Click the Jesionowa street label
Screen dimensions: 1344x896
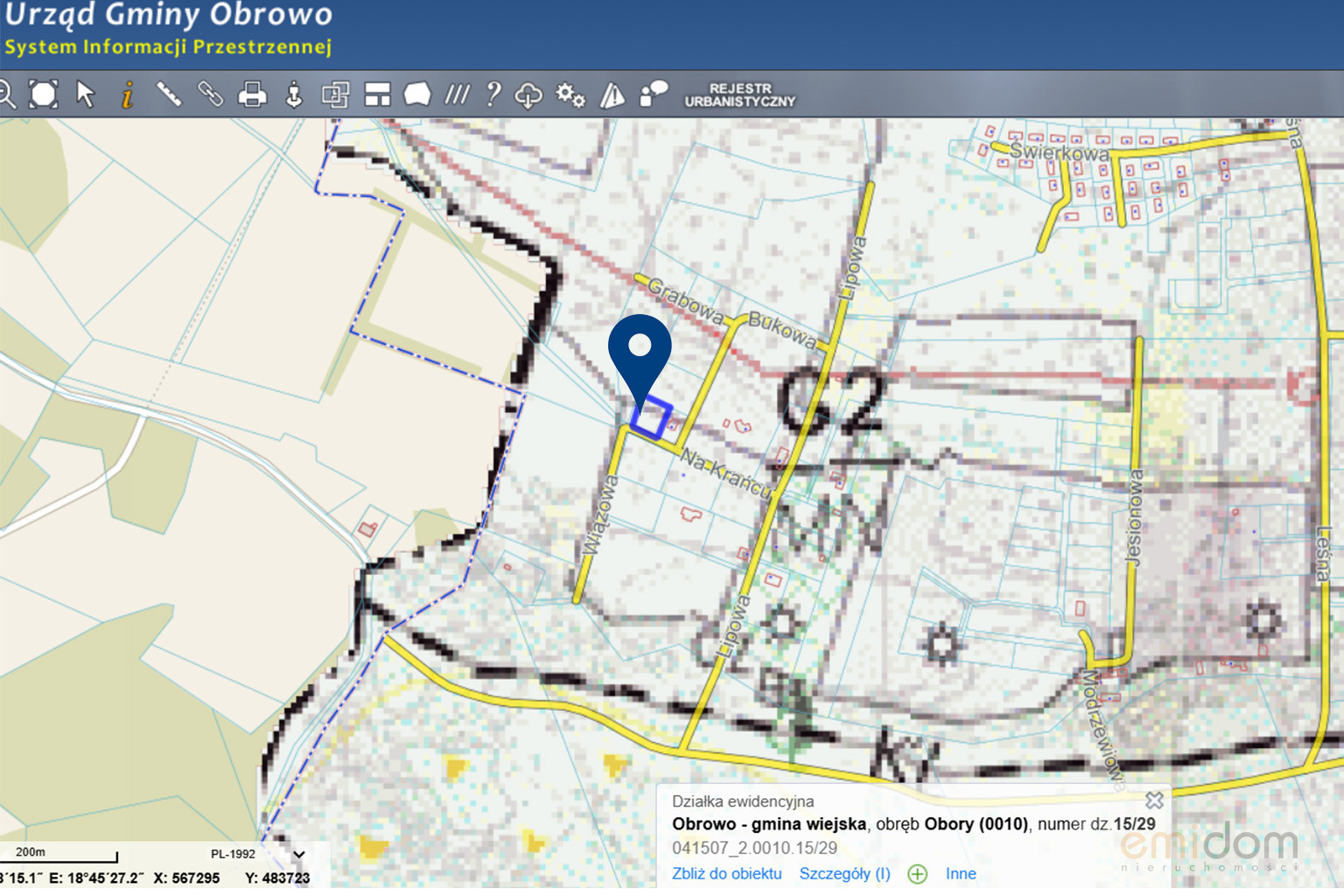1134,518
